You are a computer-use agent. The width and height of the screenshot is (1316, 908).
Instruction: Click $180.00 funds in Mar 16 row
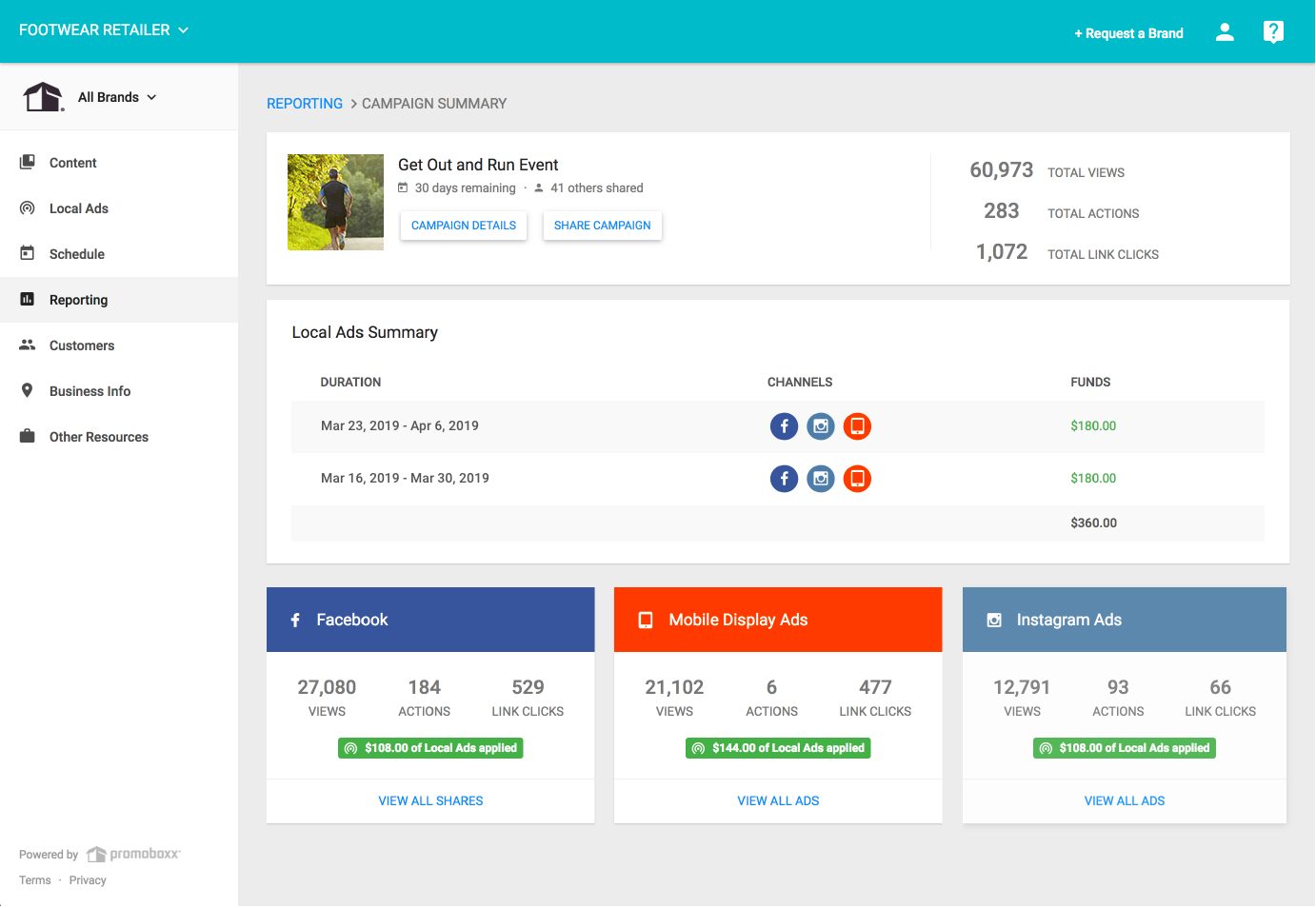click(1093, 479)
